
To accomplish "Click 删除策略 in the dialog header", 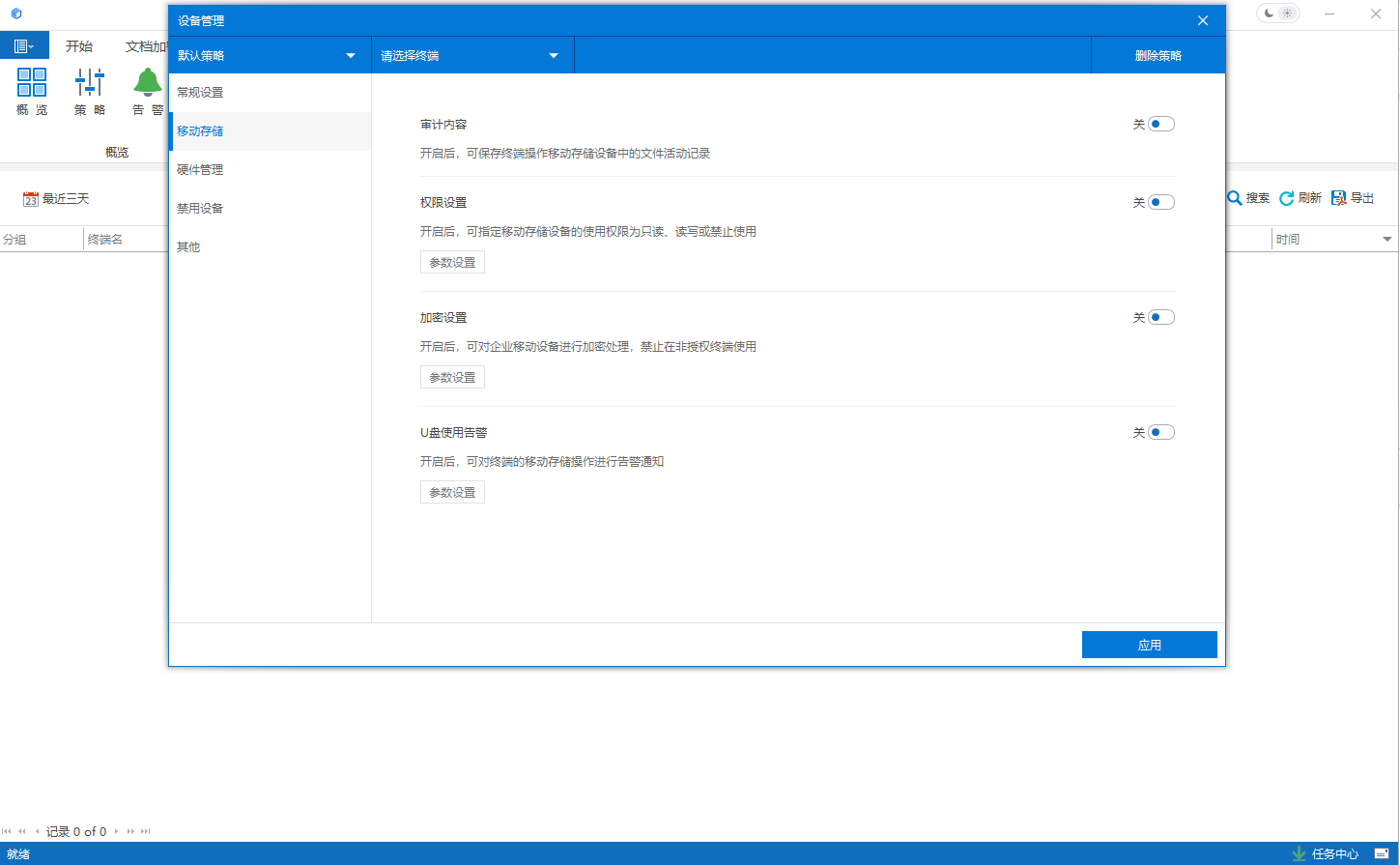I will (x=1157, y=56).
